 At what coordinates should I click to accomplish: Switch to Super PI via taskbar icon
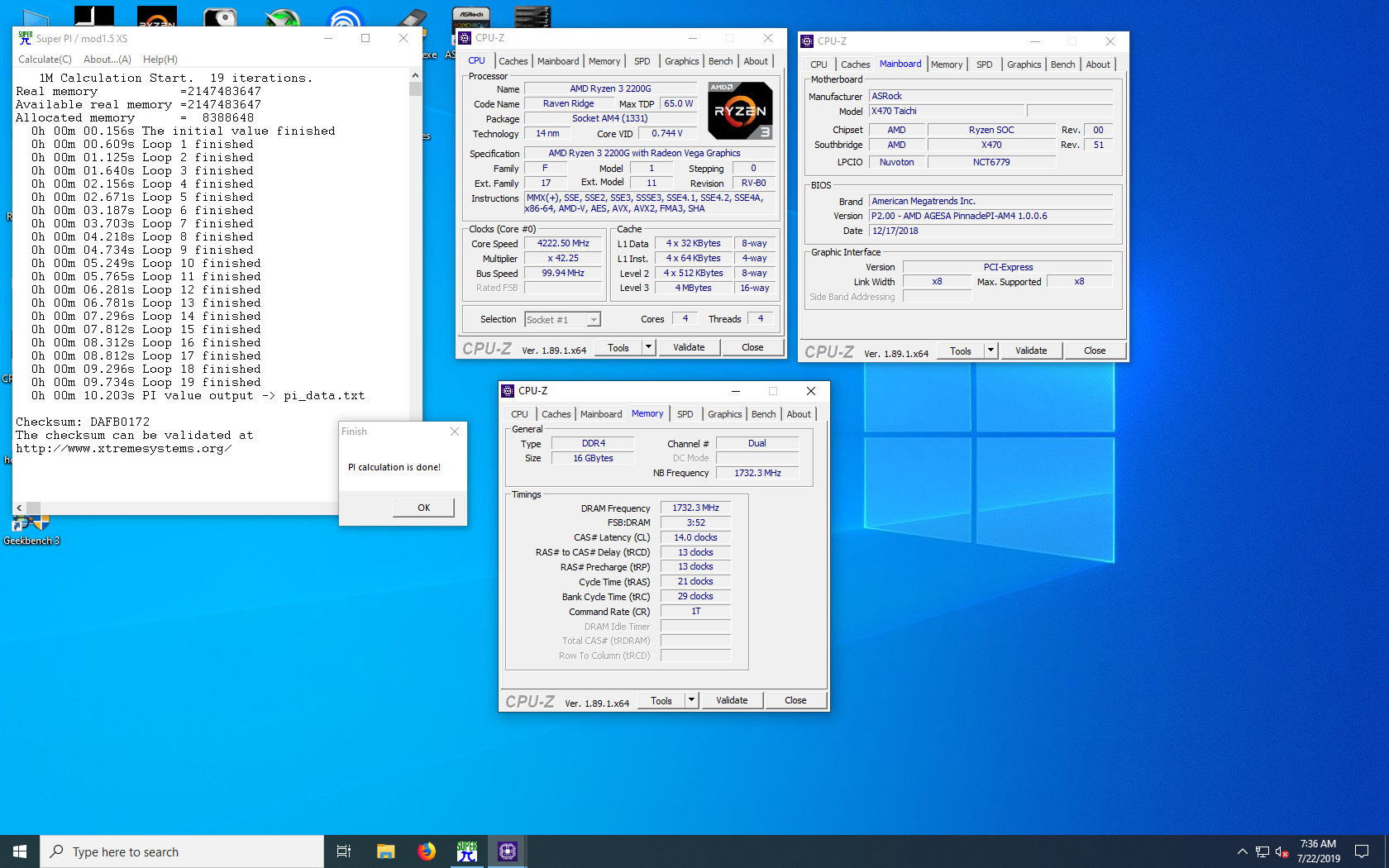point(467,851)
